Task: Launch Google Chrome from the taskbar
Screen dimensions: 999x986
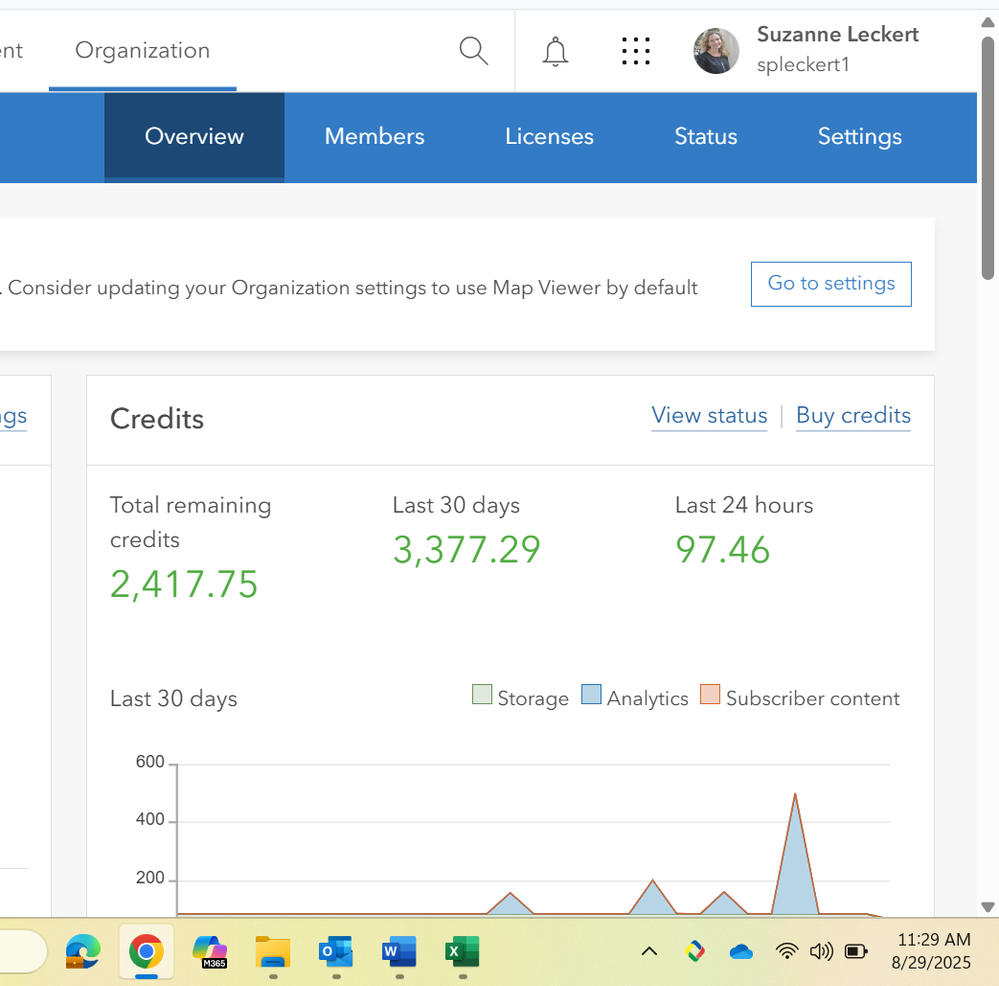Action: pos(147,951)
